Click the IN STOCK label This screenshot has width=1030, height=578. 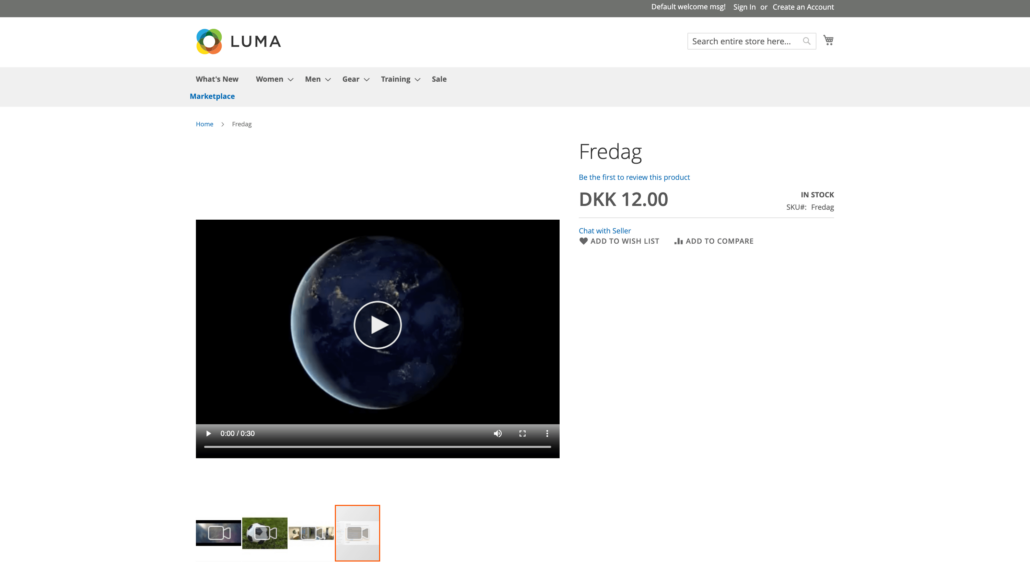[817, 195]
